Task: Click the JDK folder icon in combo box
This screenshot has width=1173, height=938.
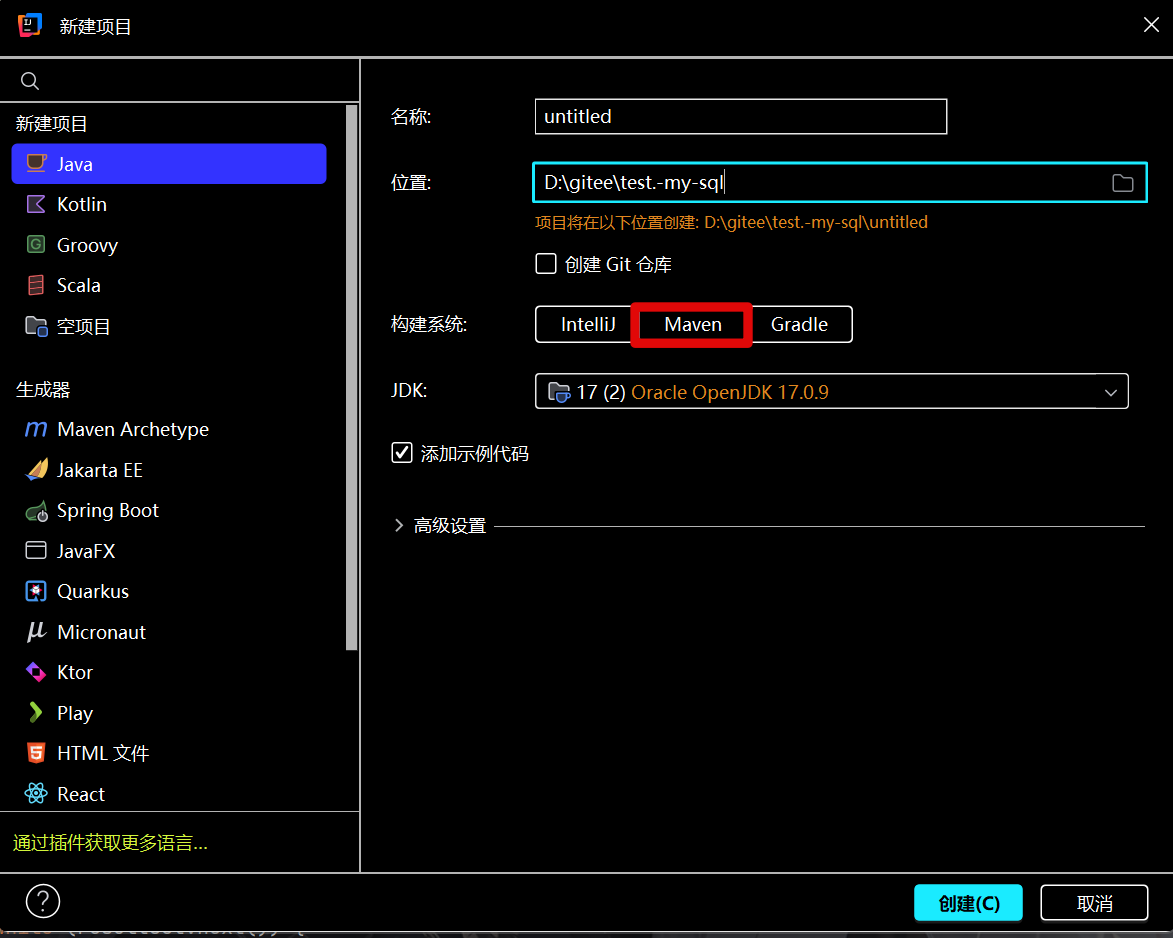Action: click(559, 392)
